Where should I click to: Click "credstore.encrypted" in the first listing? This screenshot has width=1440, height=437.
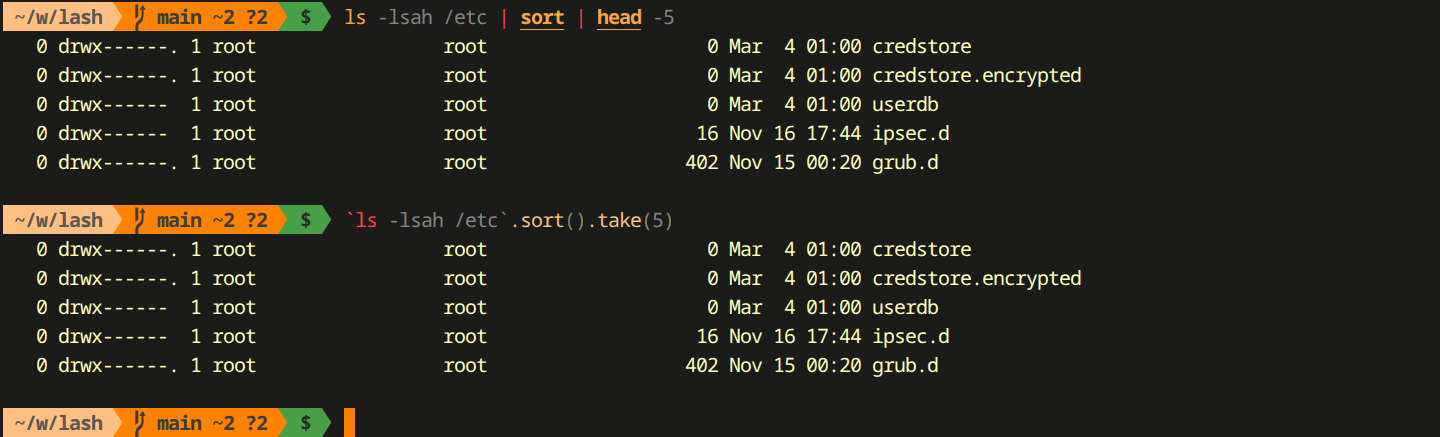976,75
